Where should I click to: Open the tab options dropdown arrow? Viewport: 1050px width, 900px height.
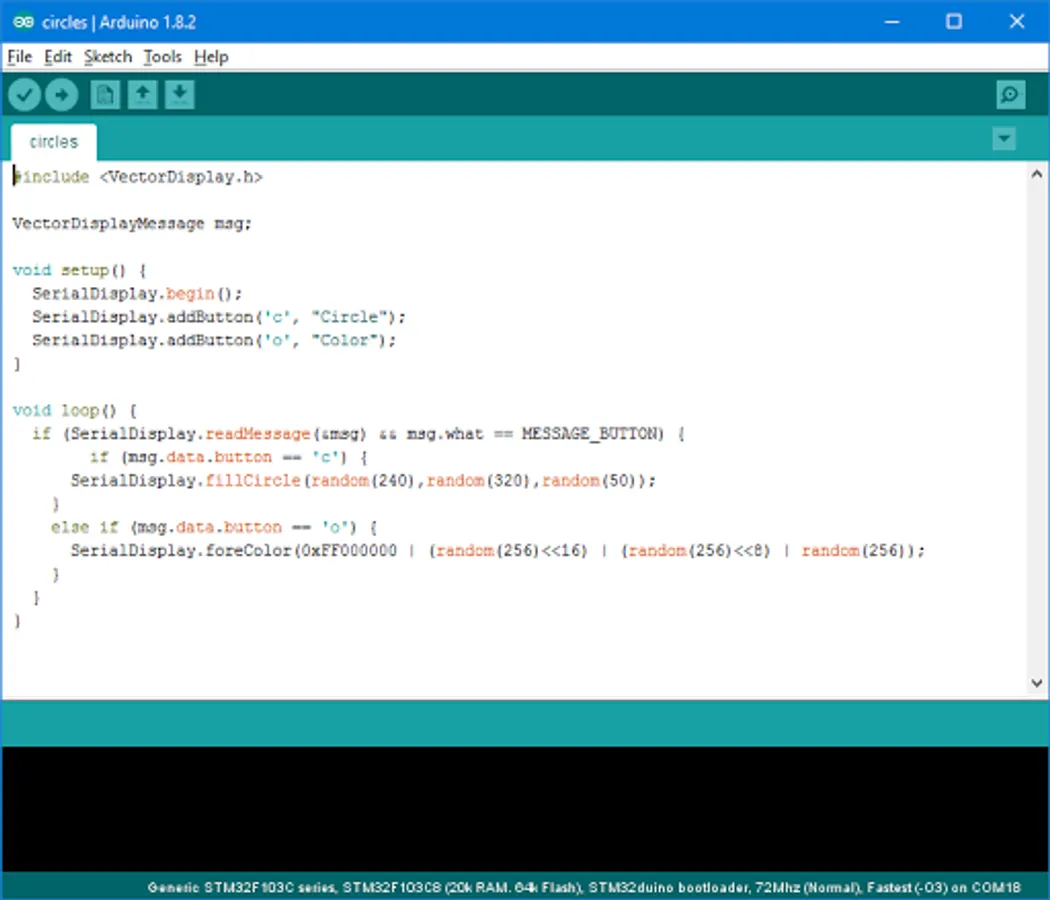coord(1004,139)
